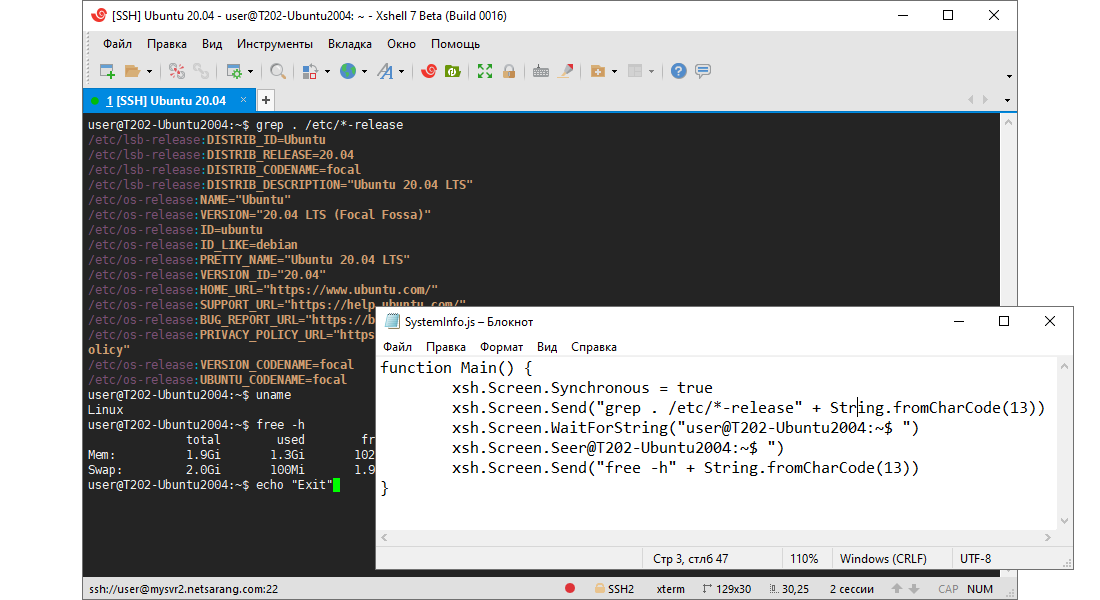Open the Справка menu in Notepad
The image size is (1100, 600).
[593, 347]
